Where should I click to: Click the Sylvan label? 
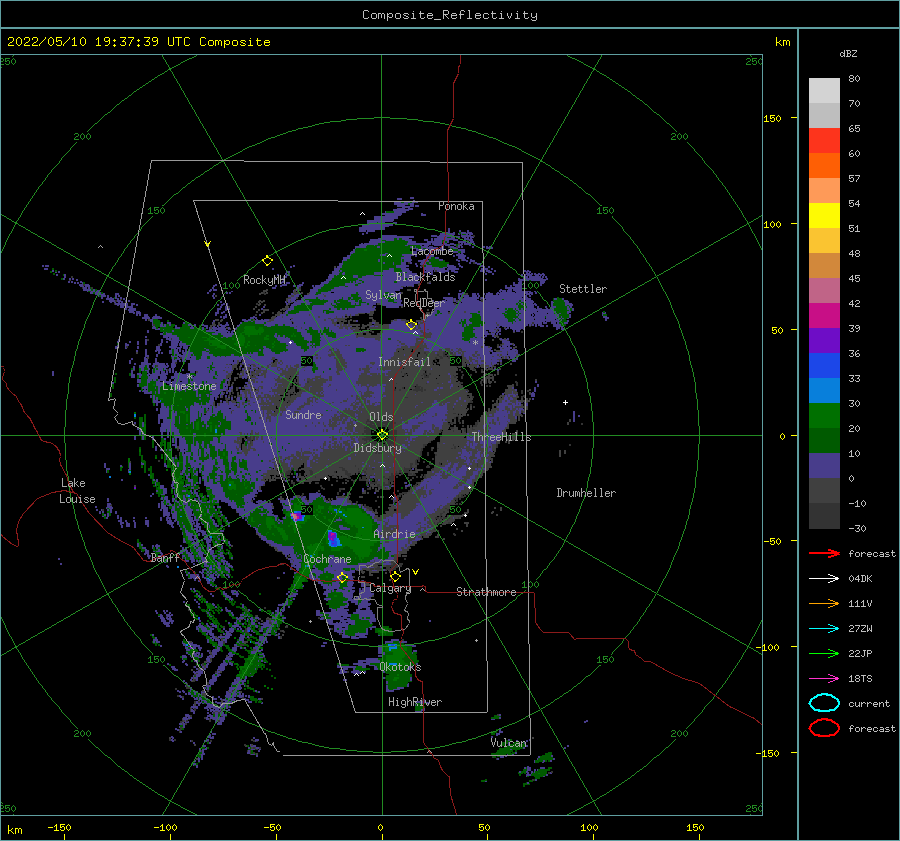(x=383, y=295)
